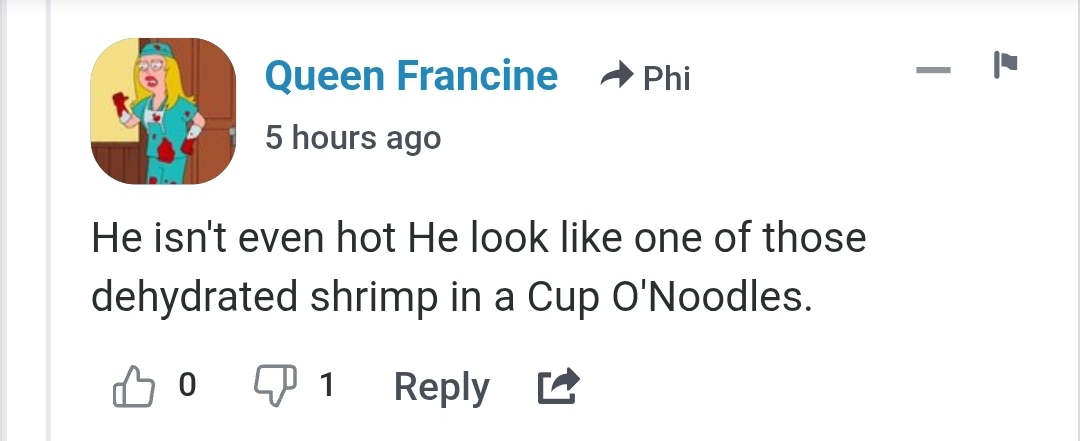1080x441 pixels.
Task: Open Queen Francine's avatar picture
Action: [x=163, y=111]
